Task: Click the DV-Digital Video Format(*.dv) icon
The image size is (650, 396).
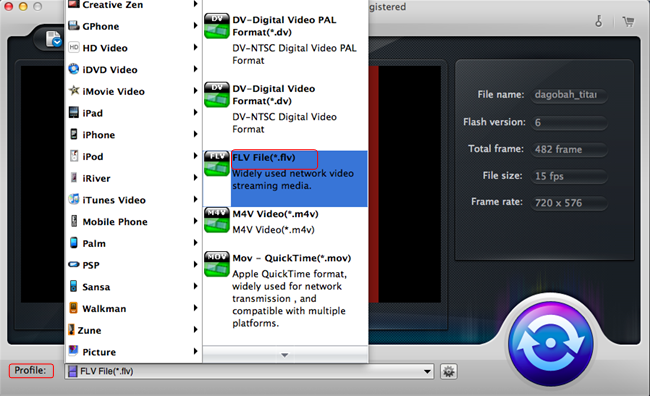Action: [x=216, y=95]
